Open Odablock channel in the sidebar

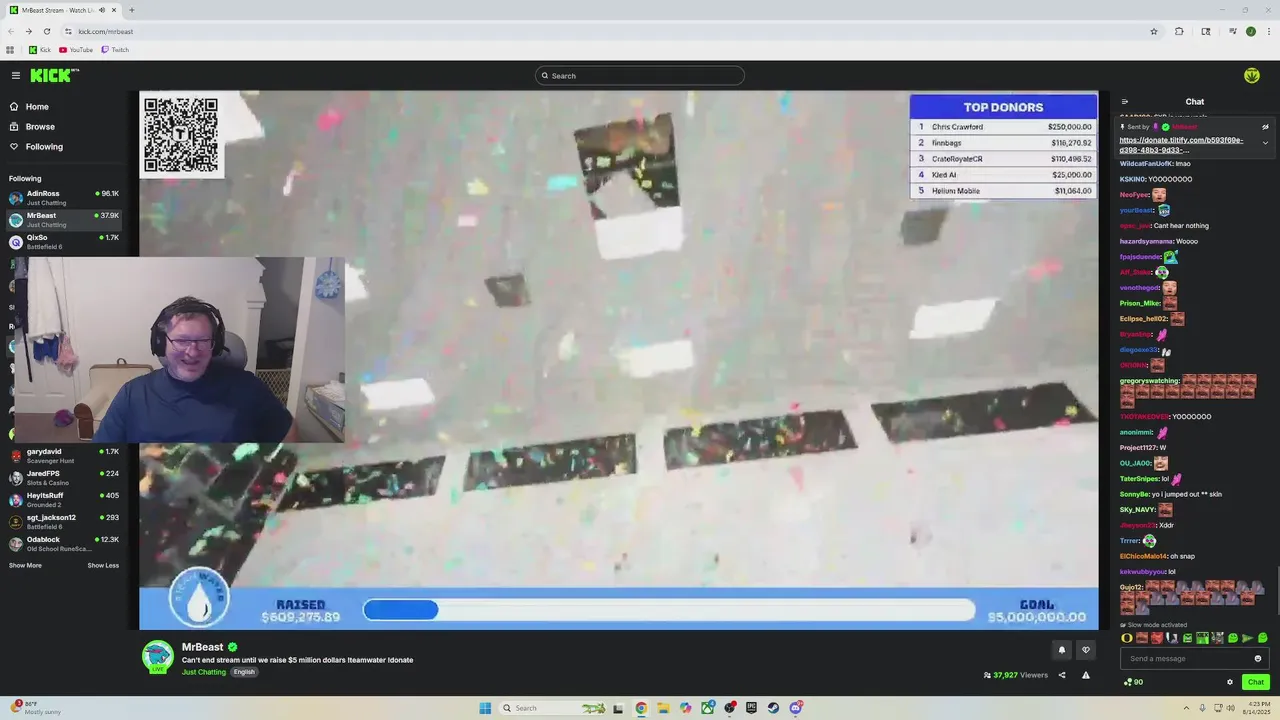(64, 543)
